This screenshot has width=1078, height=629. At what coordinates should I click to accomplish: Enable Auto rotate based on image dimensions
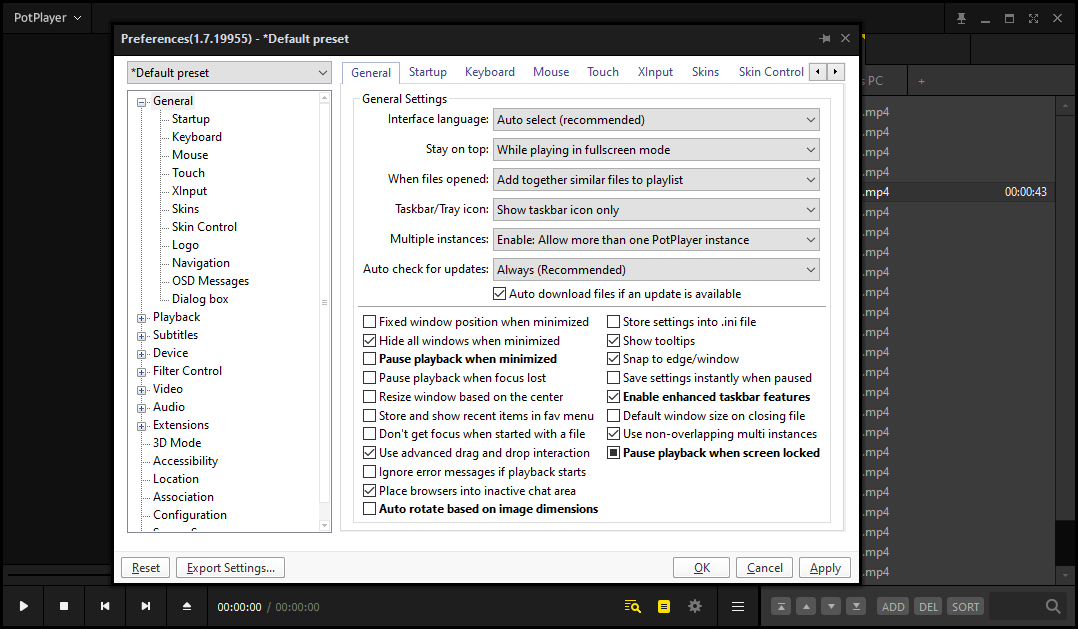369,509
